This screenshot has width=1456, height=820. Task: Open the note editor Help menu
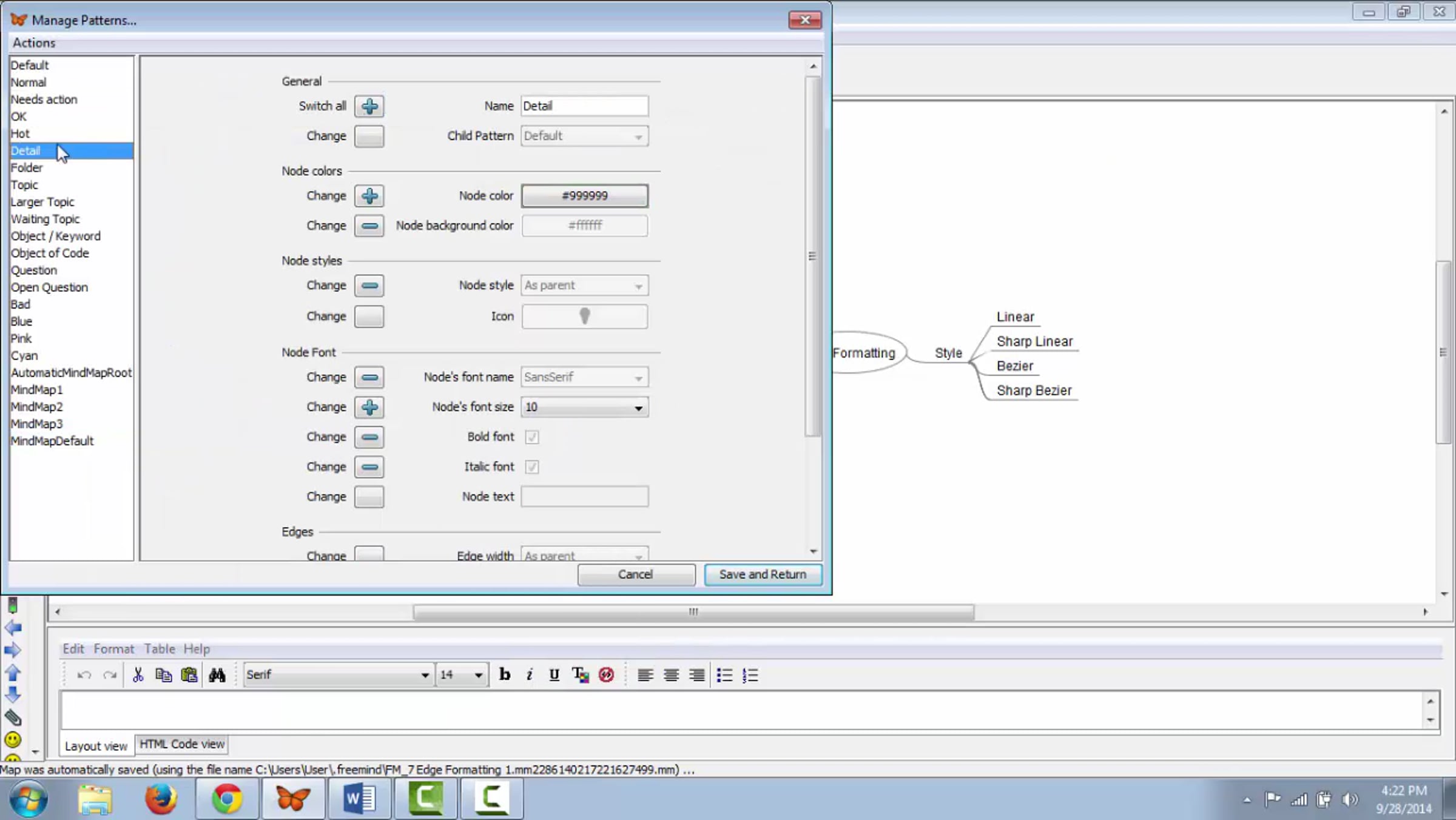pos(197,648)
